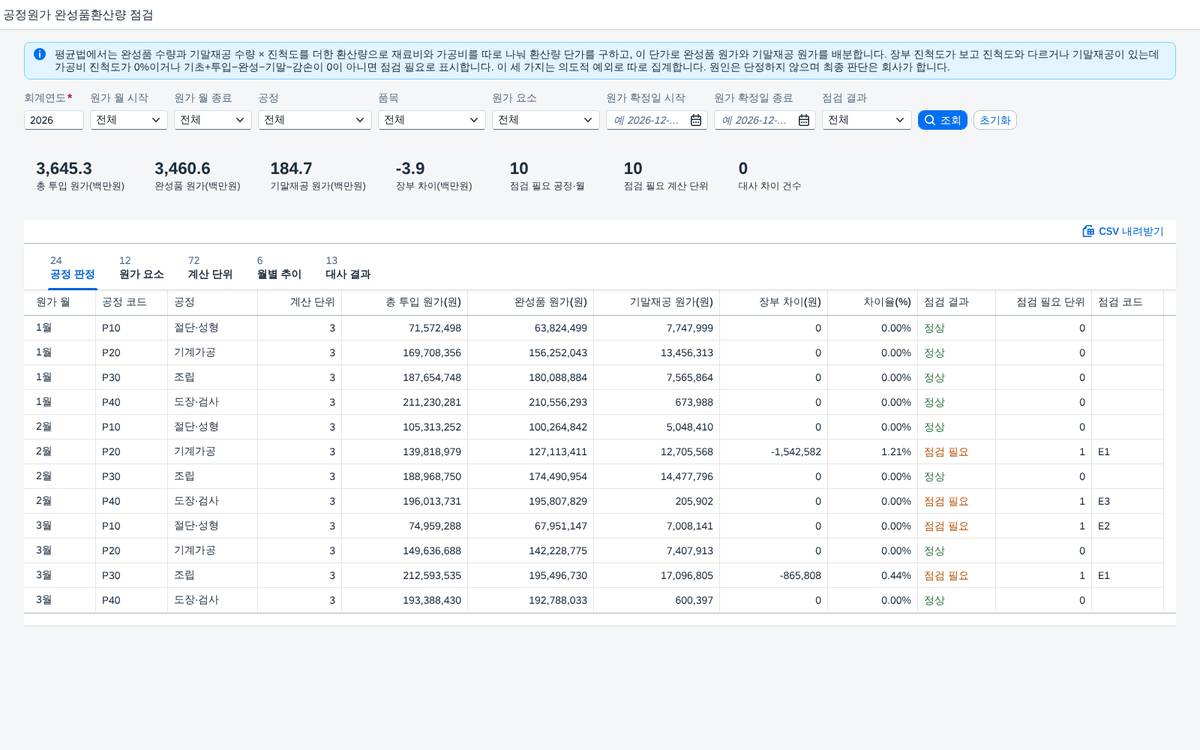
Task: Click the CSV download icon
Action: click(1088, 231)
